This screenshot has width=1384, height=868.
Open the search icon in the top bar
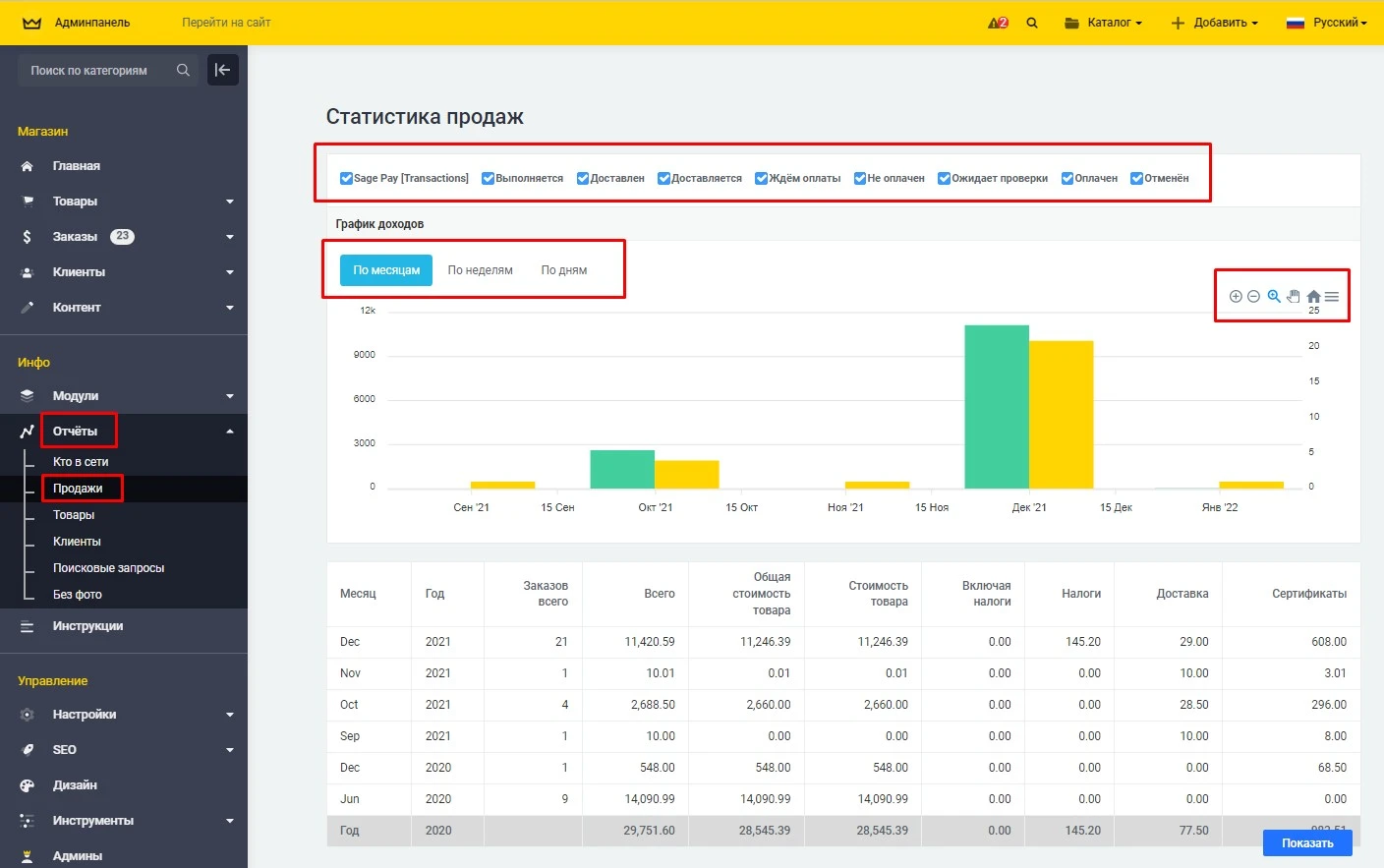(x=1031, y=21)
